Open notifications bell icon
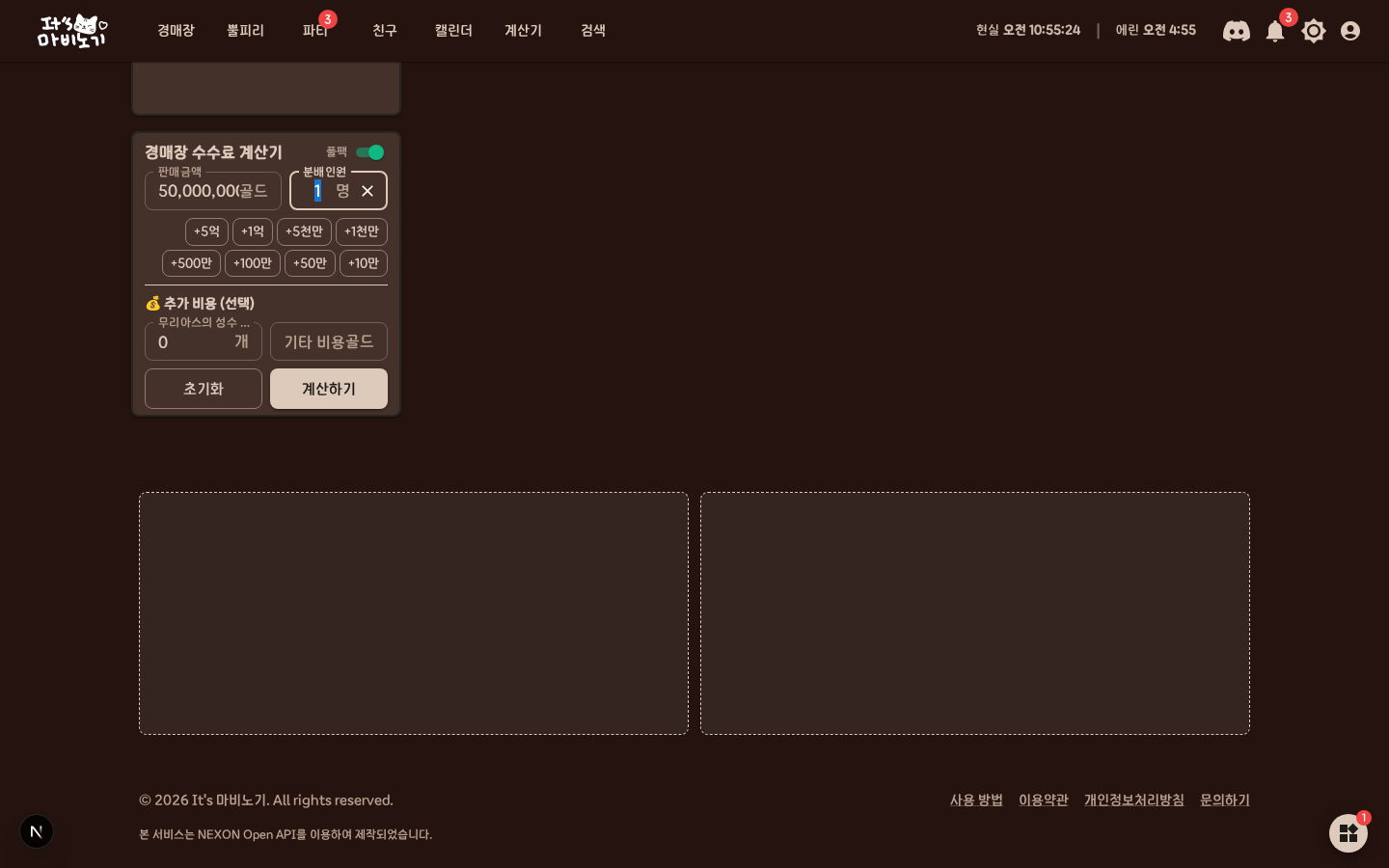 [x=1275, y=31]
